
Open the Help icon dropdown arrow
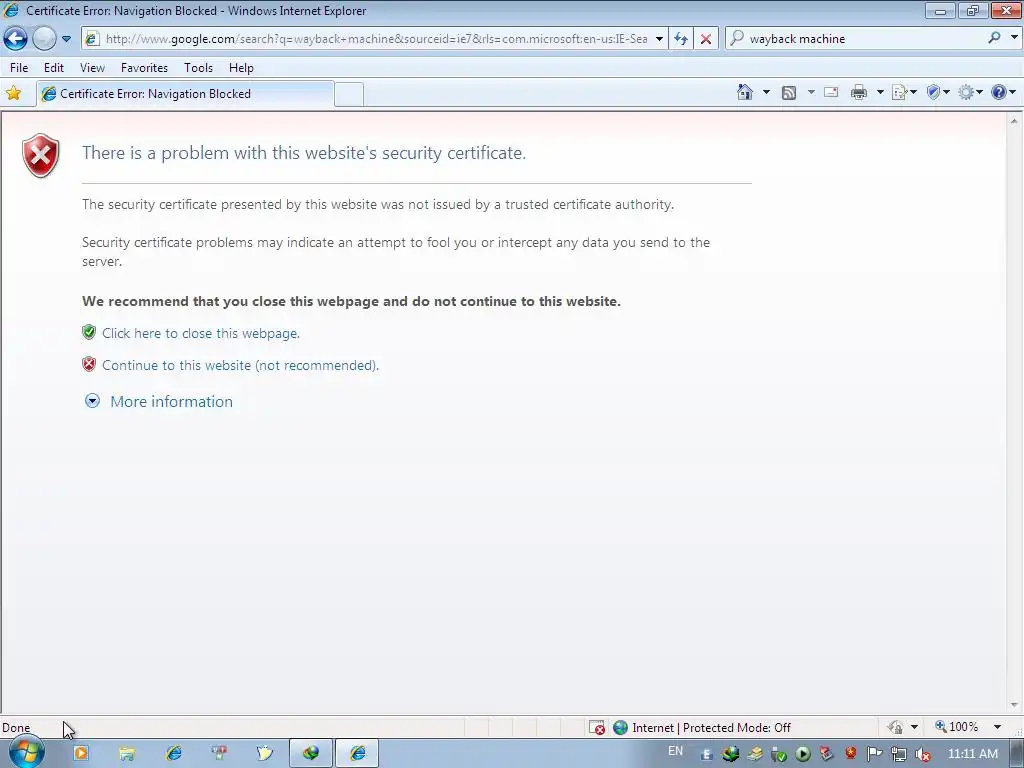coord(1013,93)
